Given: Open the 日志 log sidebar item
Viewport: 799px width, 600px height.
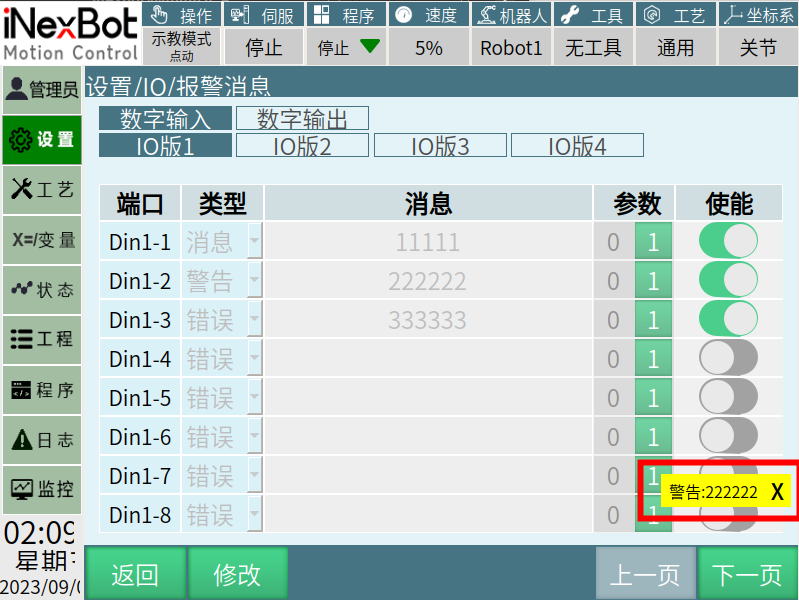Looking at the screenshot, I should (41, 439).
